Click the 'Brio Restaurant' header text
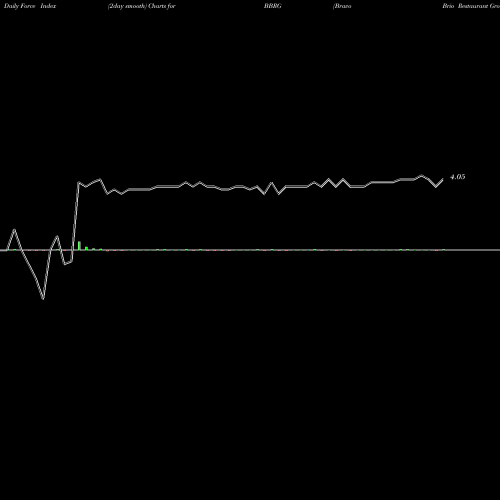500x500 pixels. (x=465, y=6)
